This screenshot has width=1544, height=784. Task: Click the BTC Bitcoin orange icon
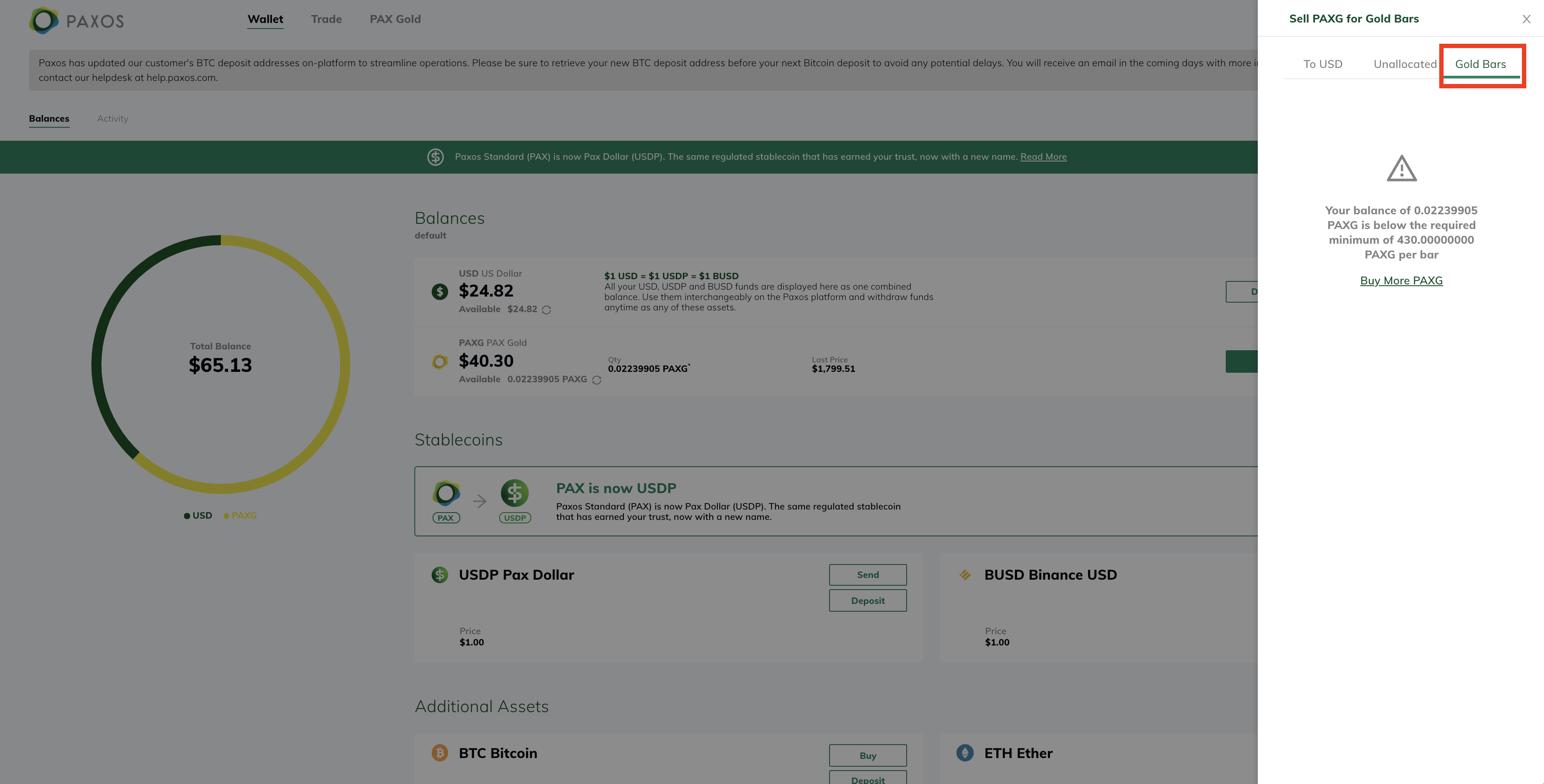[x=439, y=753]
